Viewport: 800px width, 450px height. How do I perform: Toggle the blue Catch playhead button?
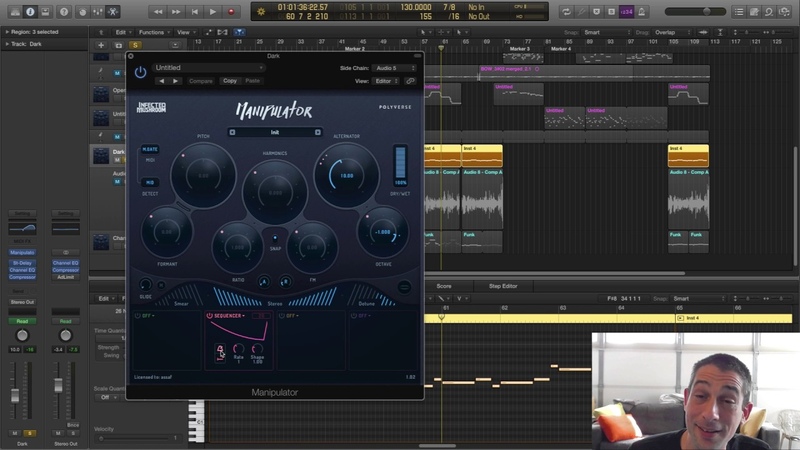(x=239, y=32)
